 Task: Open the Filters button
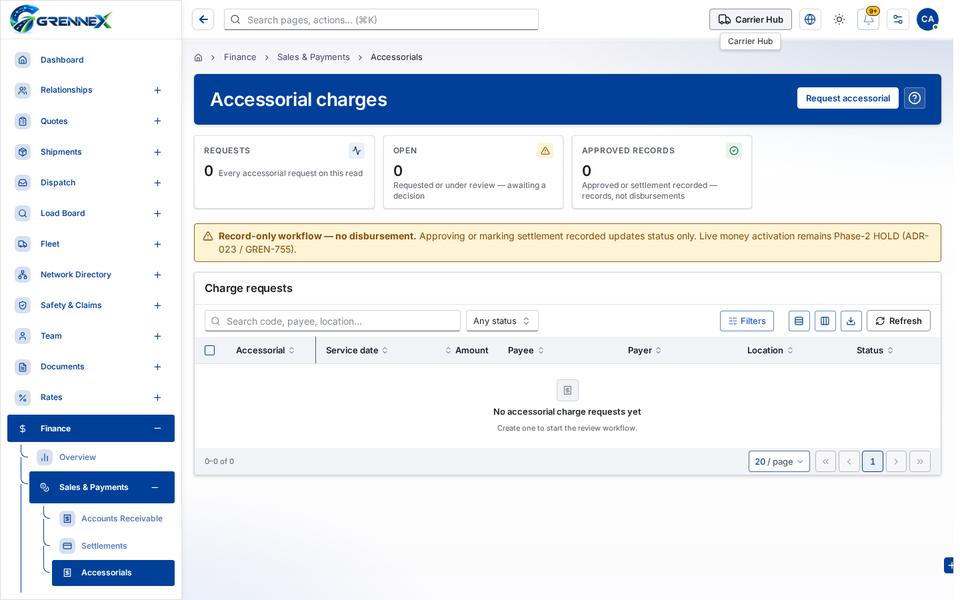(x=747, y=321)
